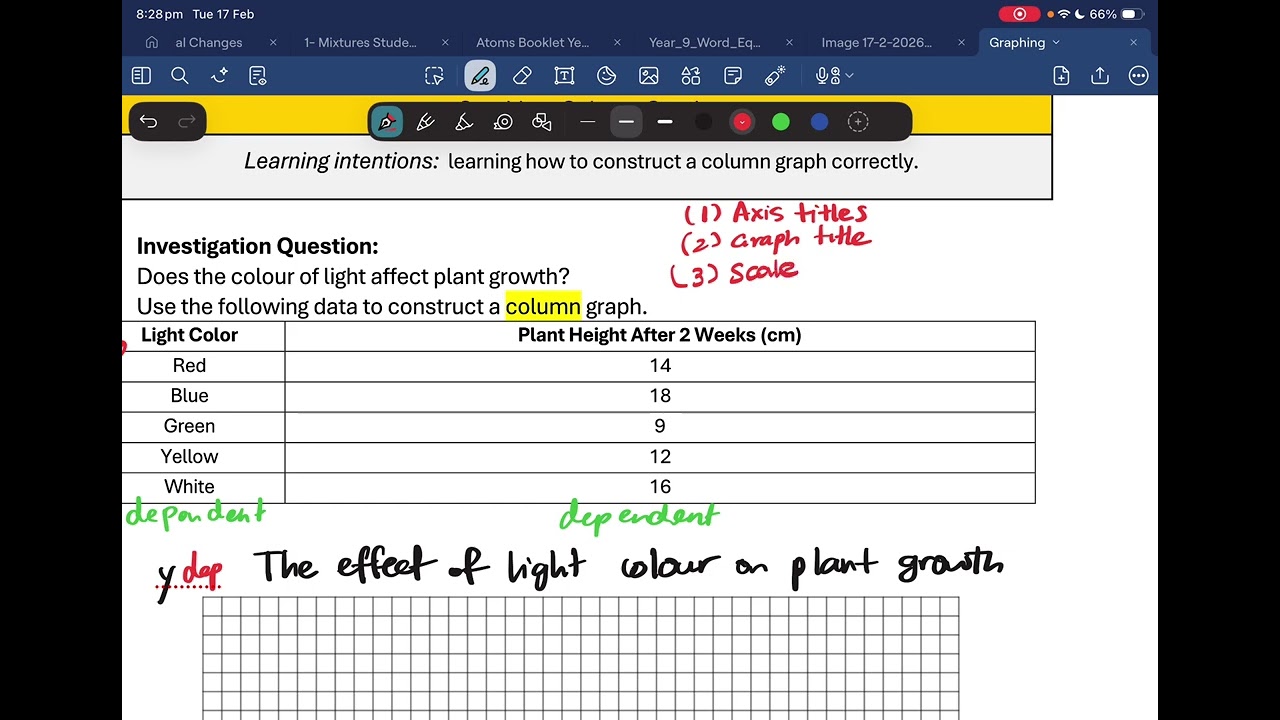Viewport: 1280px width, 720px height.
Task: Tap the blank graph grid area
Action: pyautogui.click(x=580, y=658)
